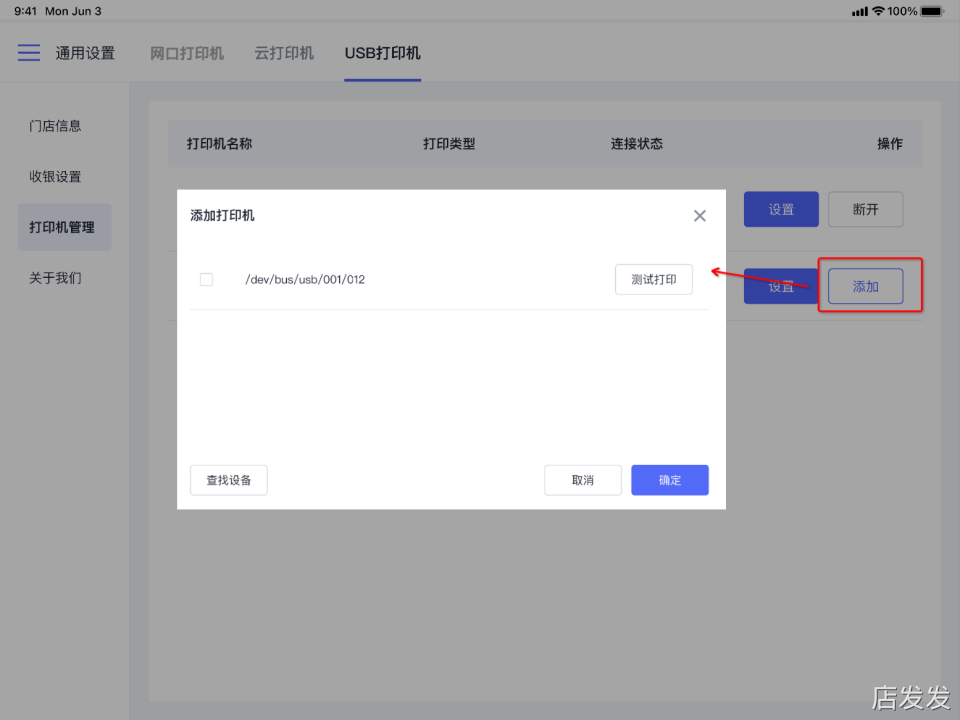Image resolution: width=960 pixels, height=720 pixels.
Task: Close the 添加打印机 dialog with X
Action: (700, 216)
